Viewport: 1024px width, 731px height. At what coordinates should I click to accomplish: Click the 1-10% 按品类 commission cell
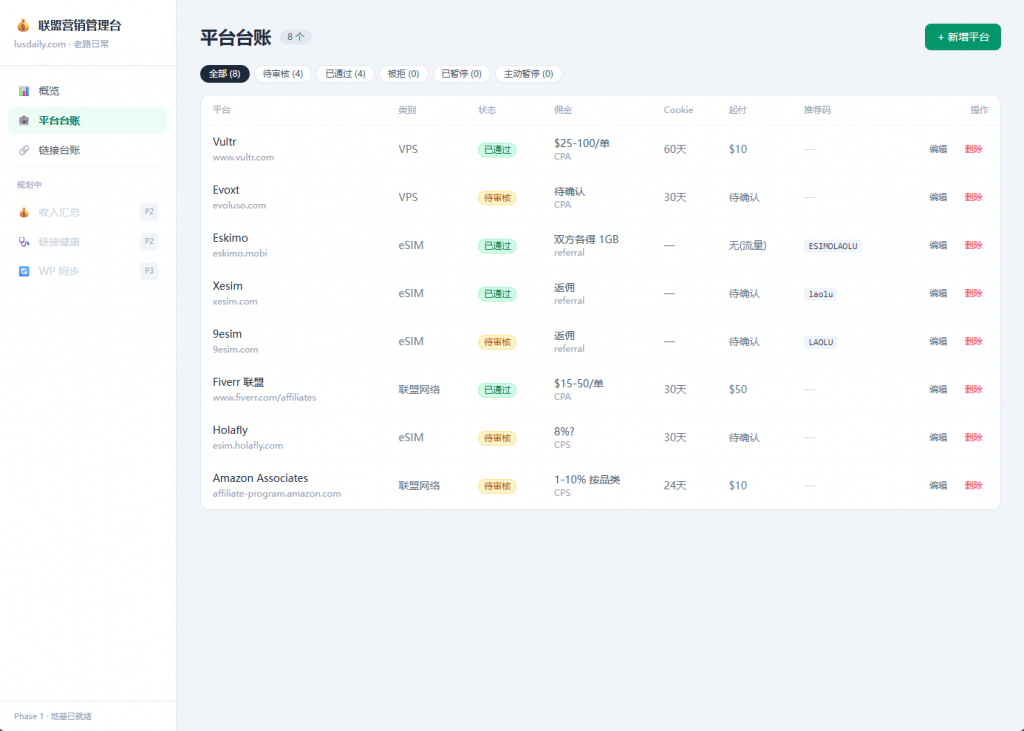[x=586, y=479]
